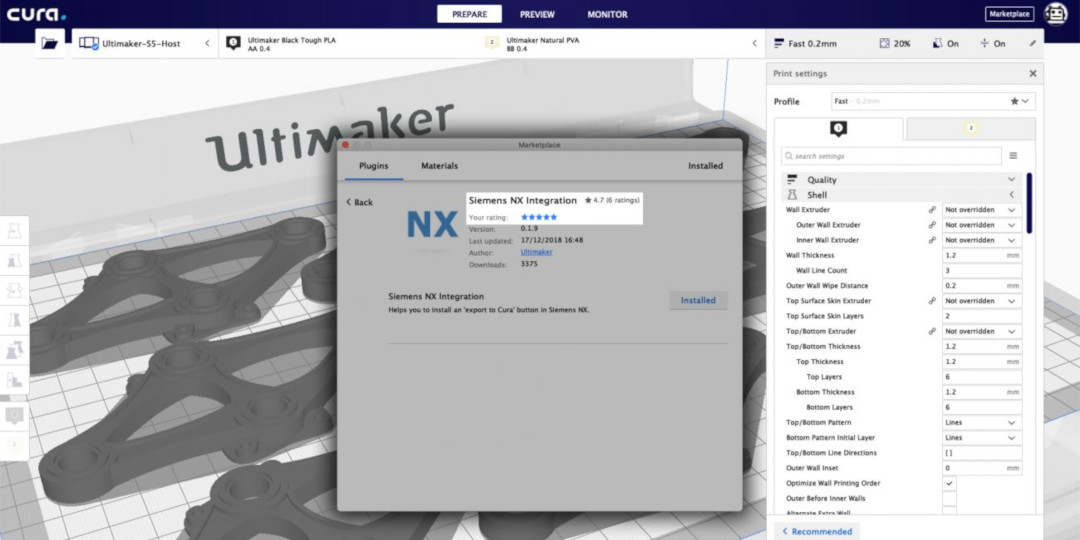Open Top/Bottom Pattern dropdown

pos(982,422)
